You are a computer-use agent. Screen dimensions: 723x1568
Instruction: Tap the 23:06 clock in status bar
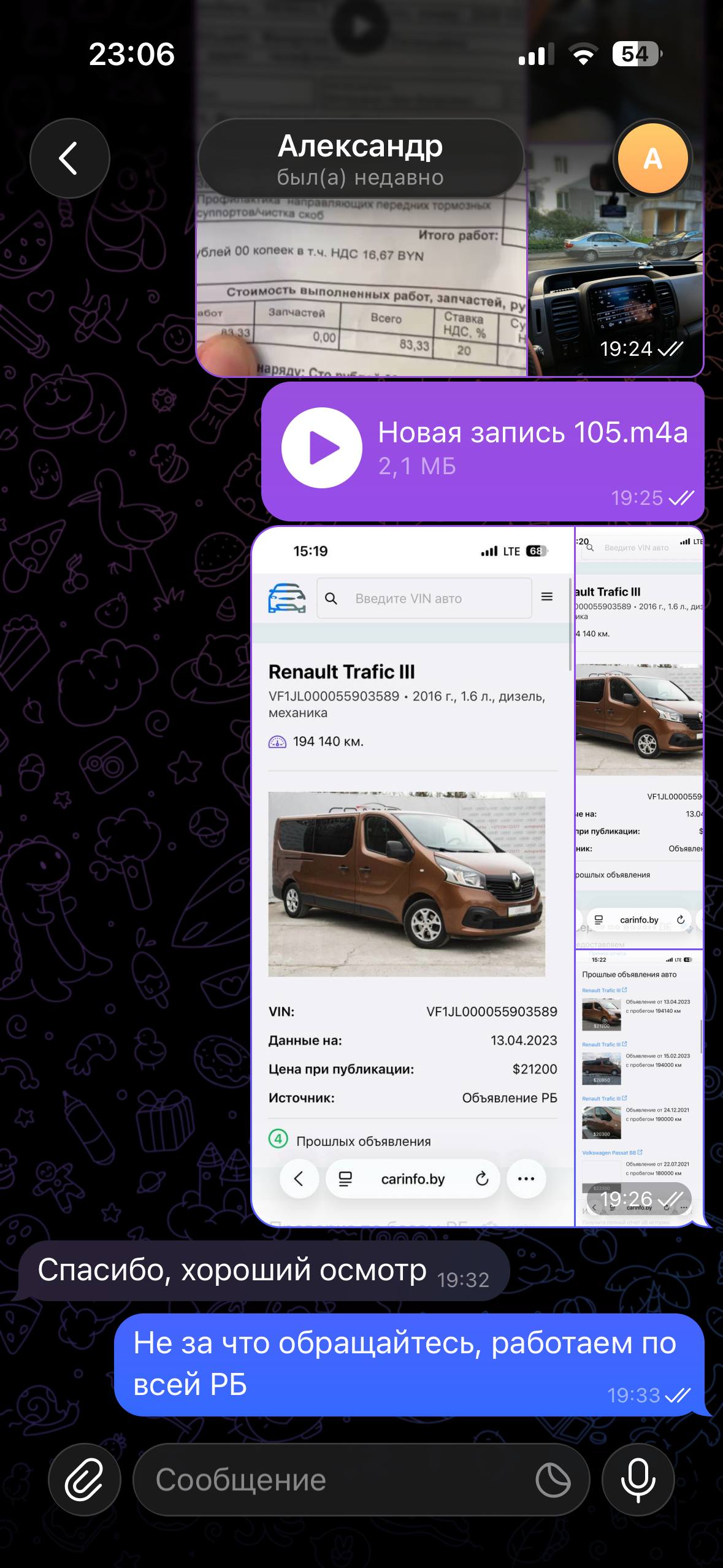coord(132,54)
